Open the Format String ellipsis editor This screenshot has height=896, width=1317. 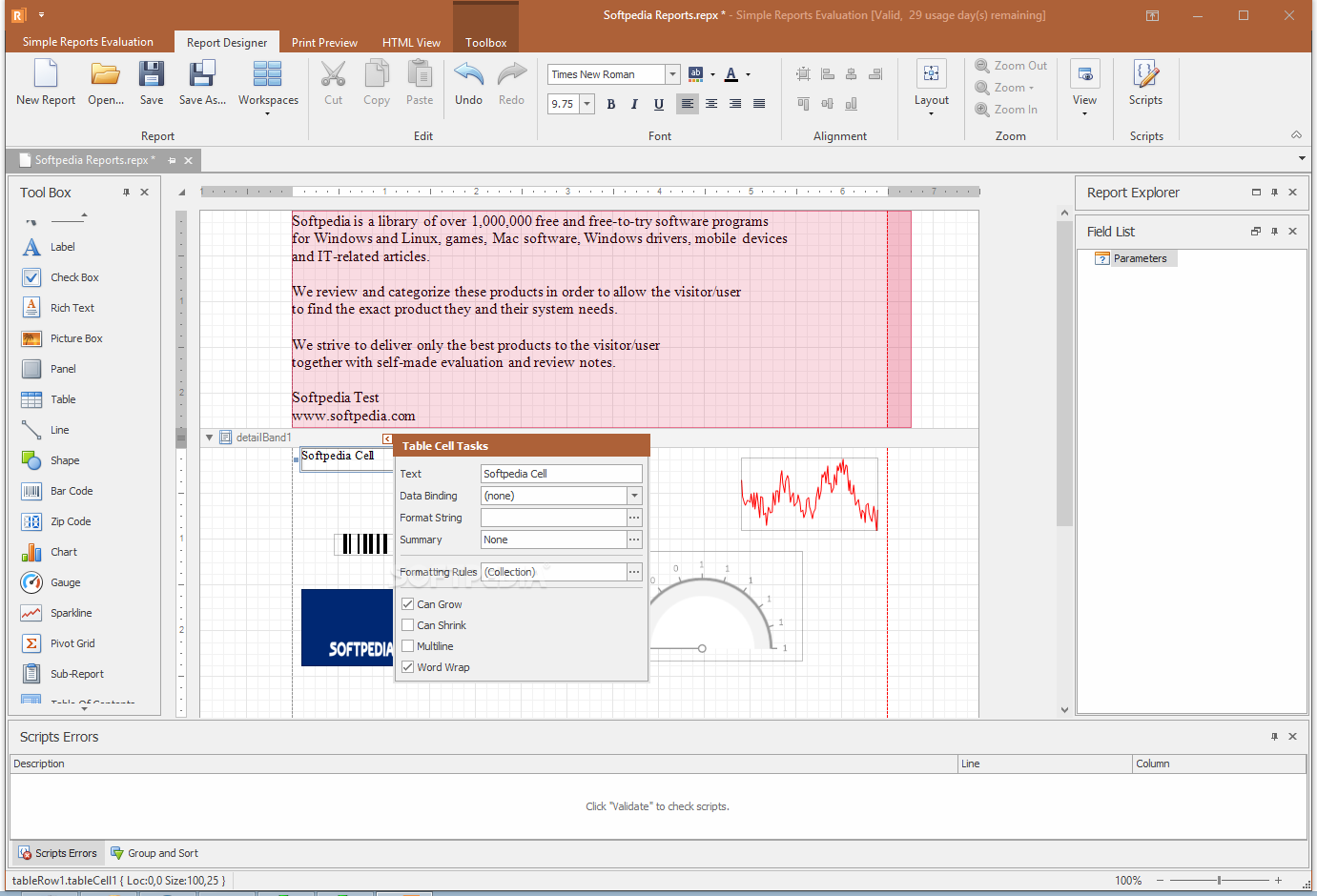click(634, 518)
